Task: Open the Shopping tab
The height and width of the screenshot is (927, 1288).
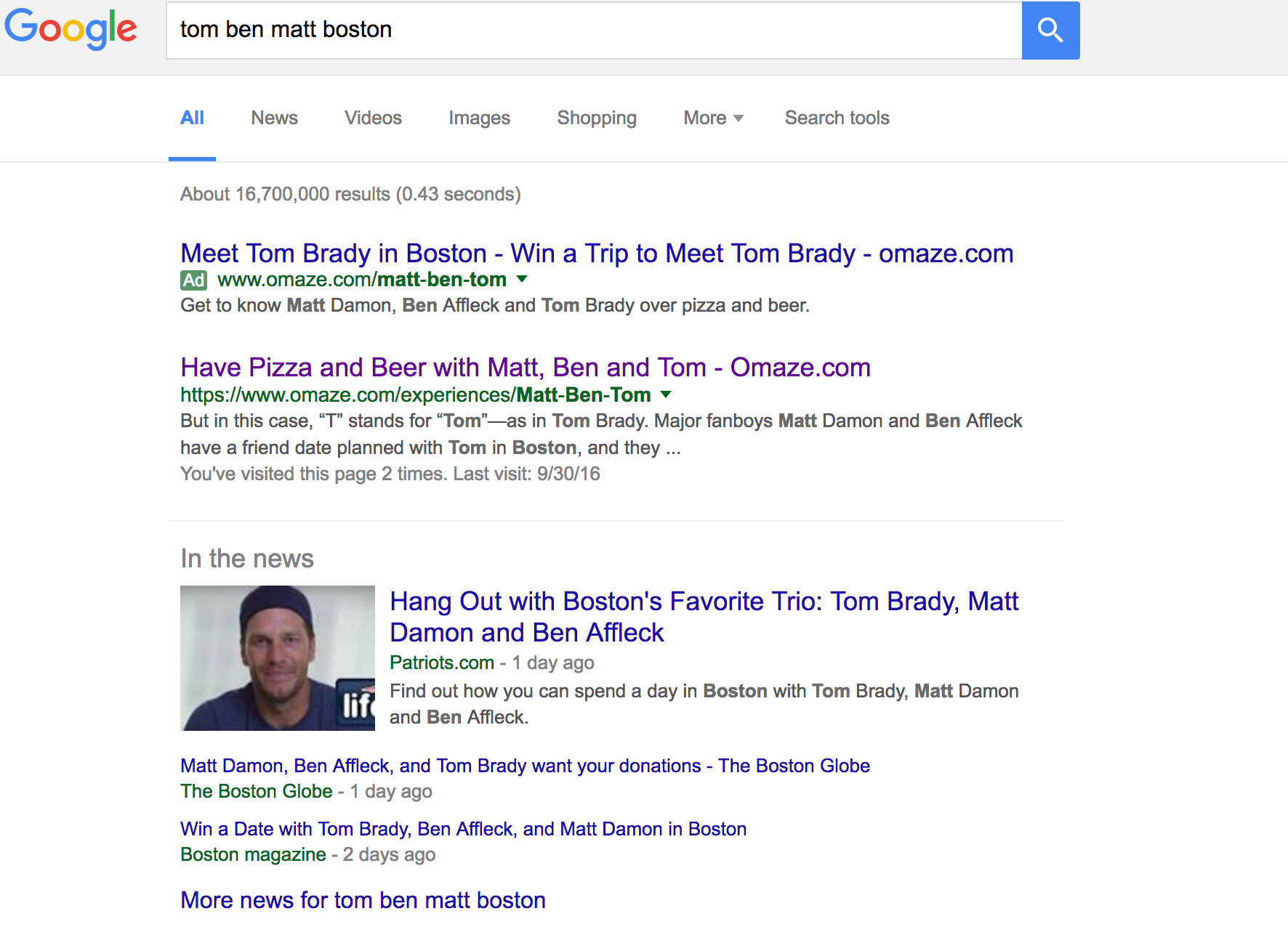Action: tap(597, 118)
